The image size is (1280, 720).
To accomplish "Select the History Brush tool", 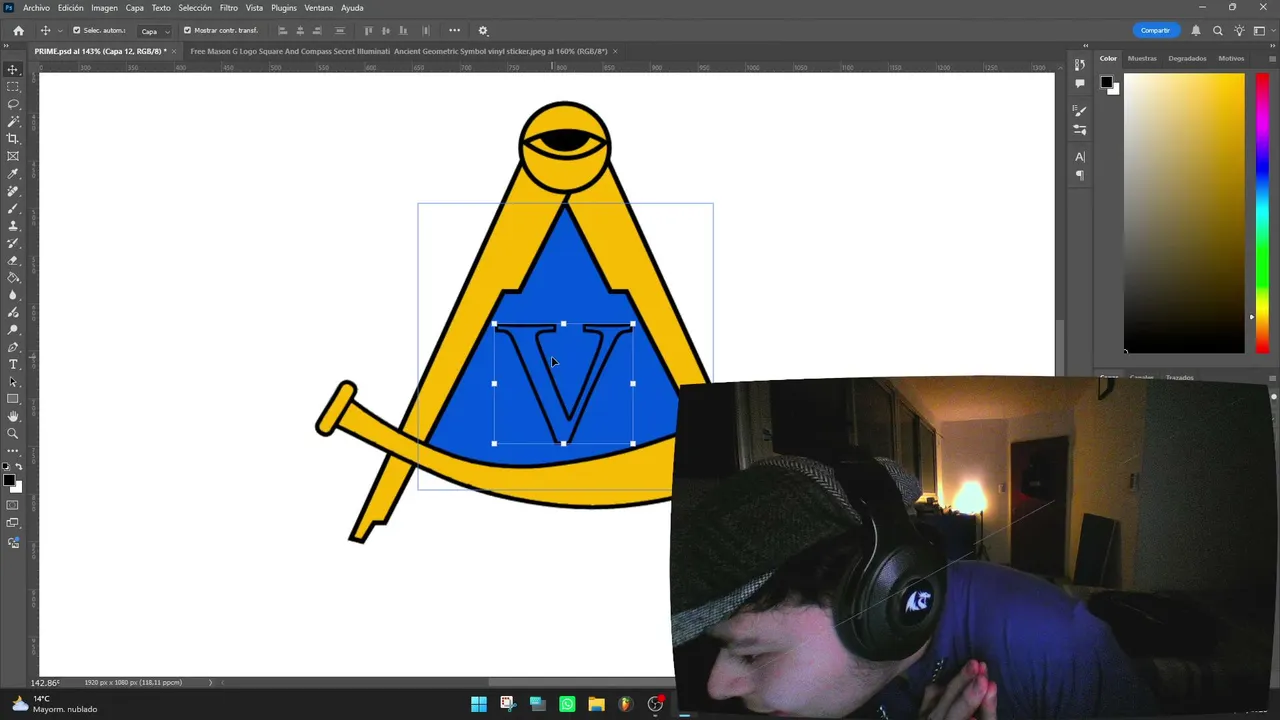I will (x=13, y=243).
